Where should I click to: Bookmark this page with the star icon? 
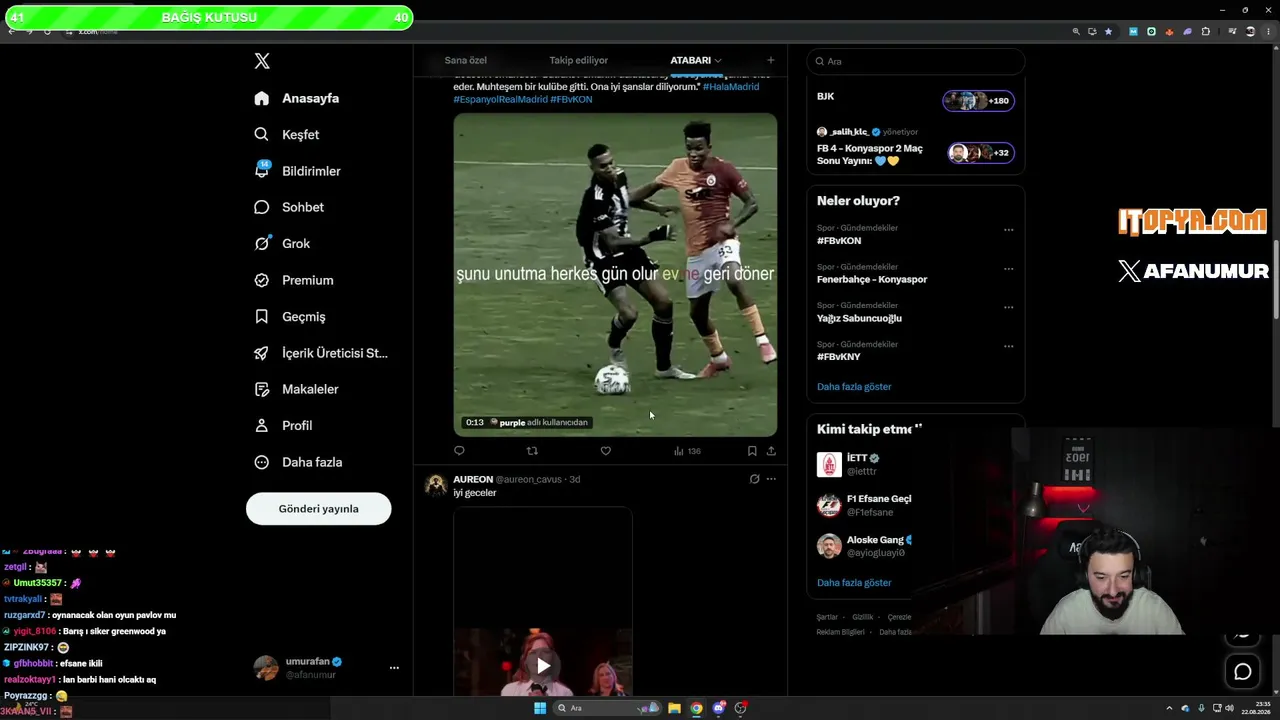(1108, 31)
